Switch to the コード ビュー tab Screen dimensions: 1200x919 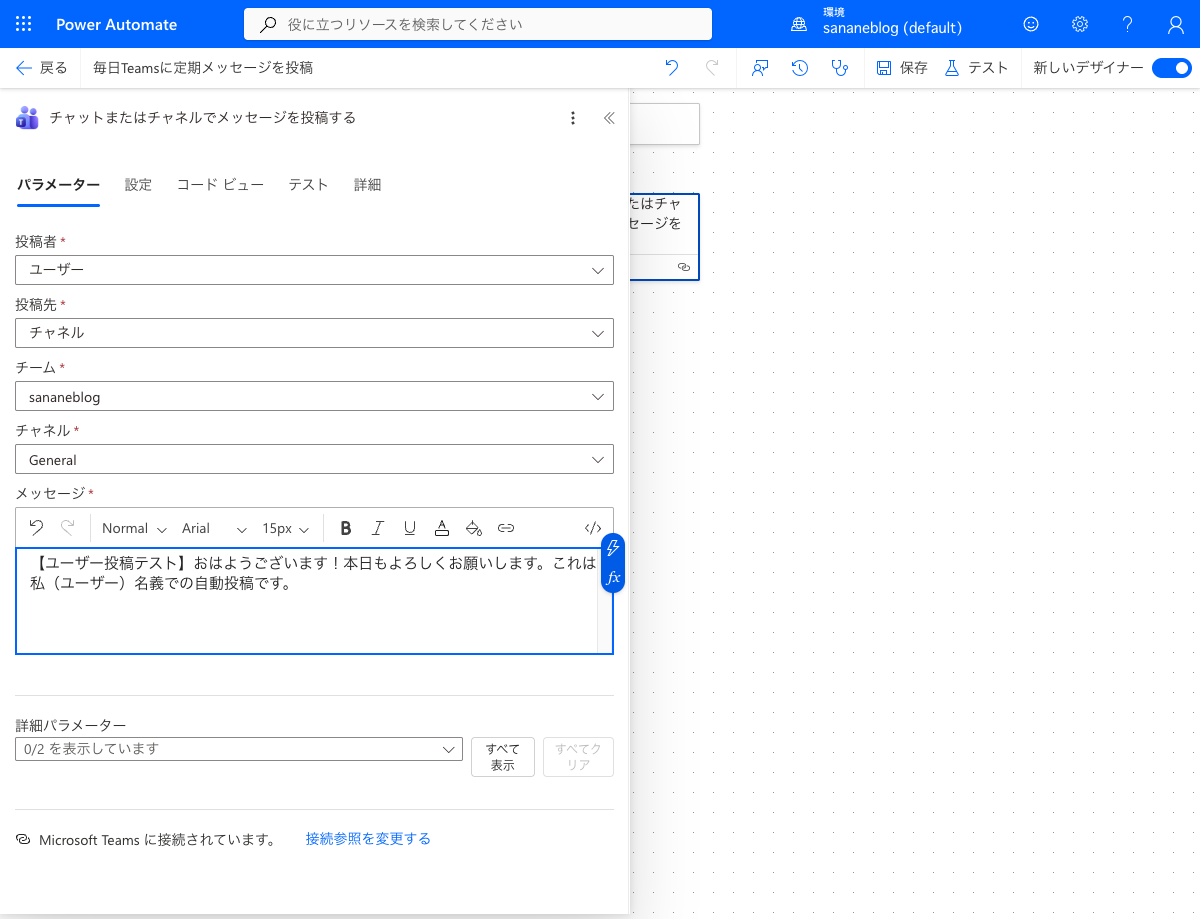point(220,185)
